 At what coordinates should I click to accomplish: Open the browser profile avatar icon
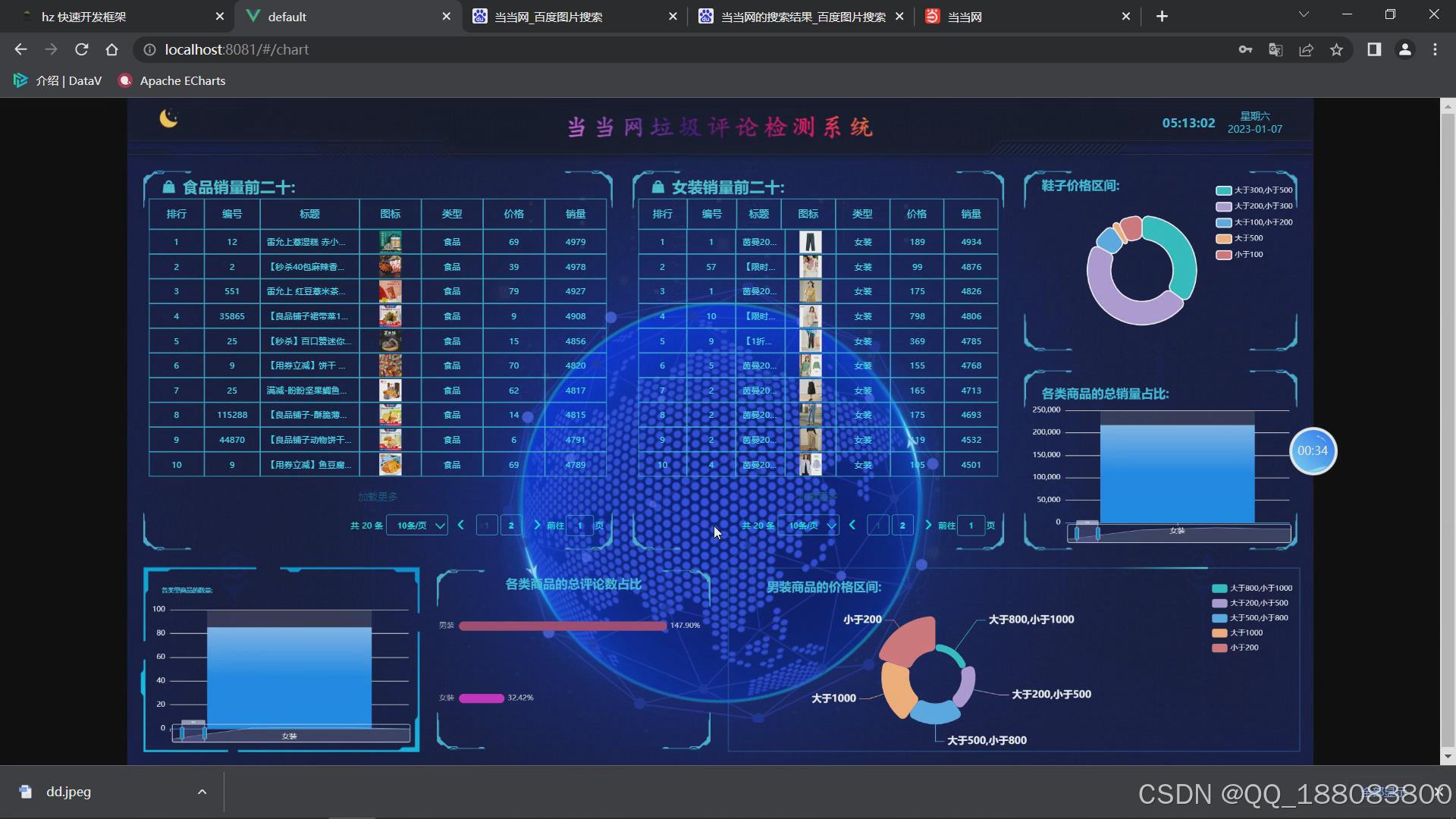pyautogui.click(x=1404, y=50)
